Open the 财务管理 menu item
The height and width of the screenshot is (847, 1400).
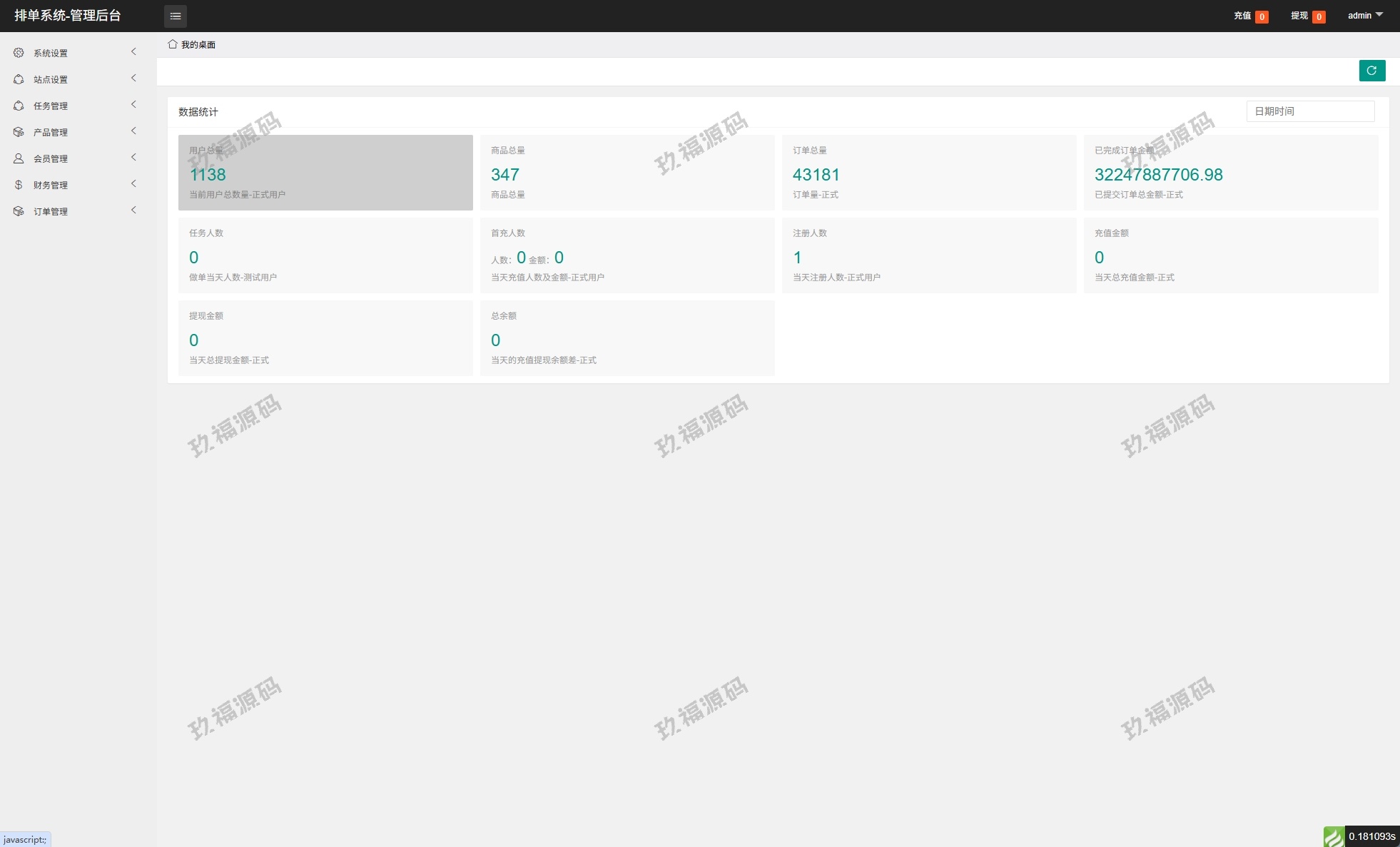[x=51, y=185]
